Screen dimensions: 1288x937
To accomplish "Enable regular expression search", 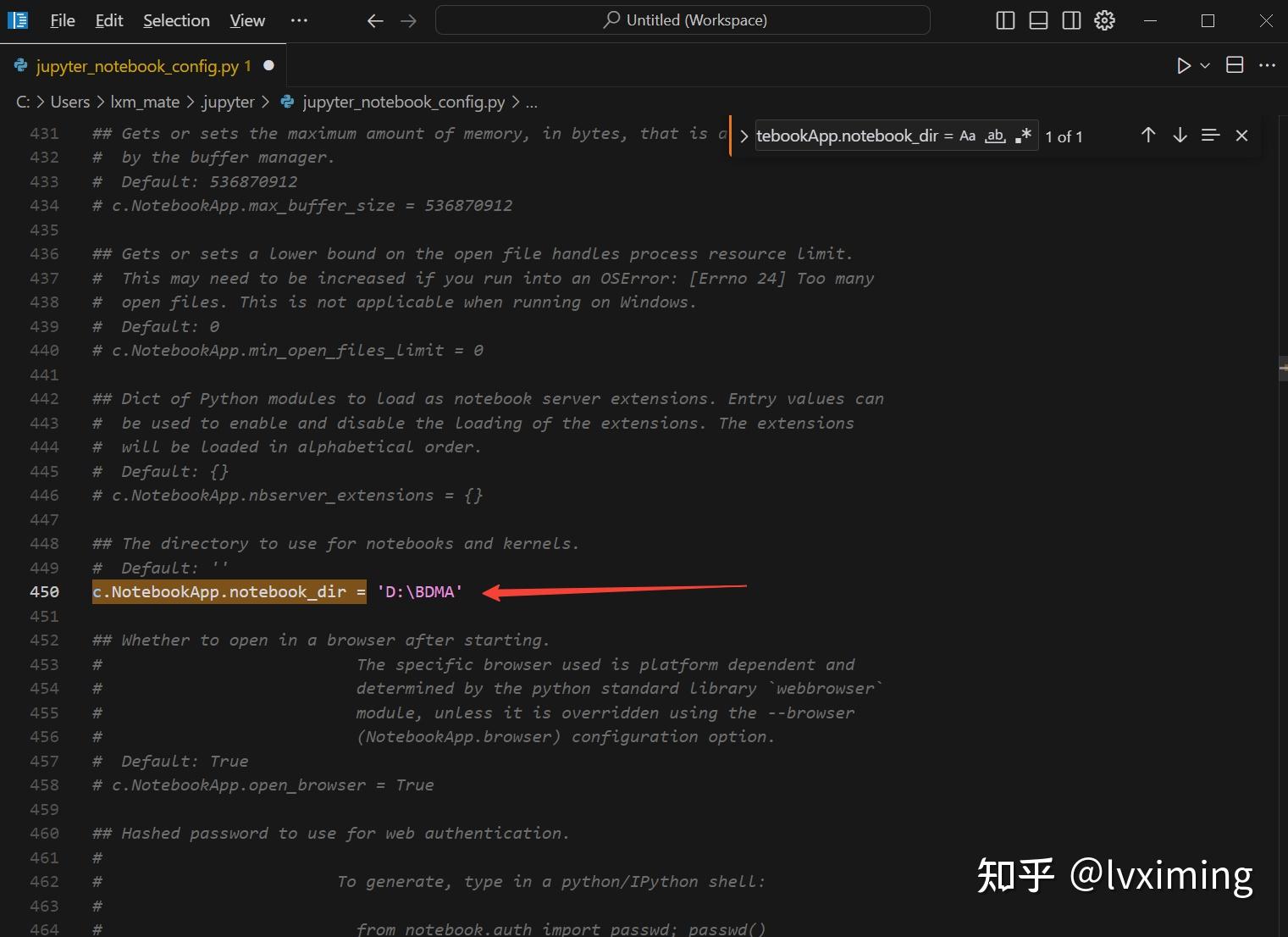I will click(1022, 135).
